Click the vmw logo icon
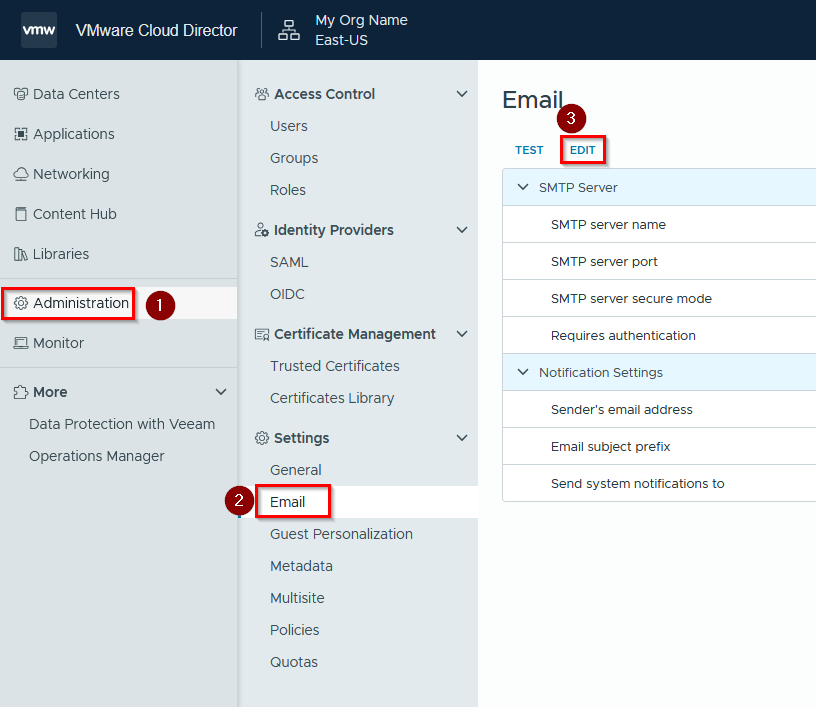Screen dimensions: 816x707 (x=39, y=30)
